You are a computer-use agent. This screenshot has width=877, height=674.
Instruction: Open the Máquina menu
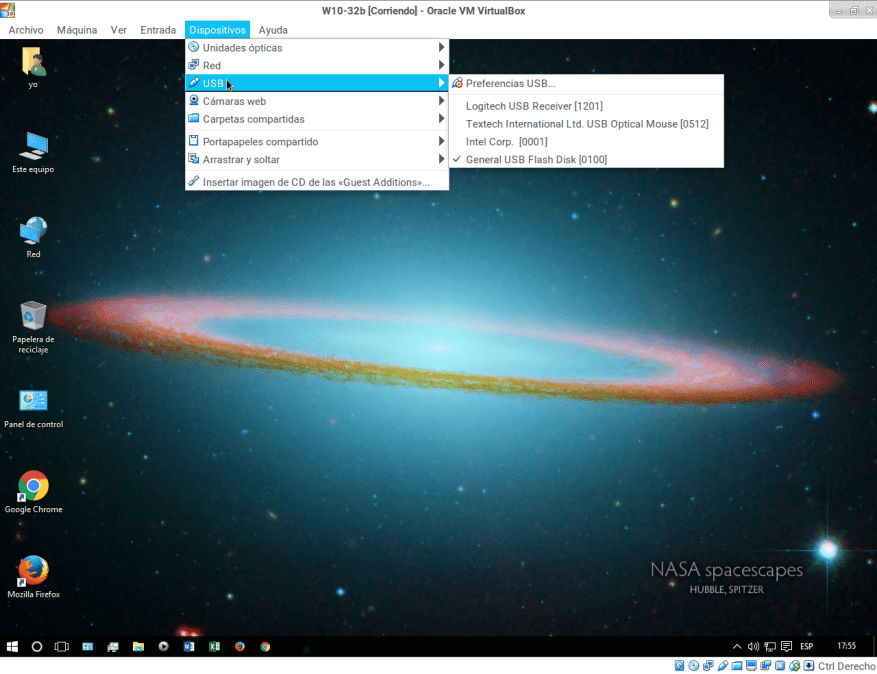pos(77,30)
